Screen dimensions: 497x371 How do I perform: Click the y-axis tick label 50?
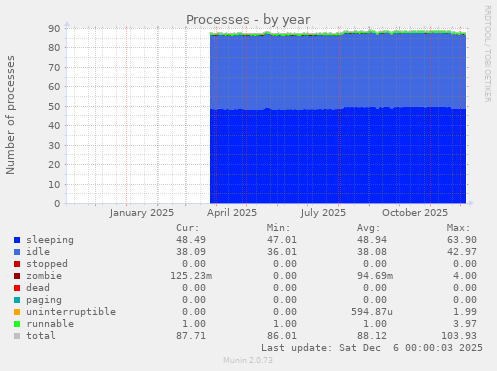[x=54, y=107]
